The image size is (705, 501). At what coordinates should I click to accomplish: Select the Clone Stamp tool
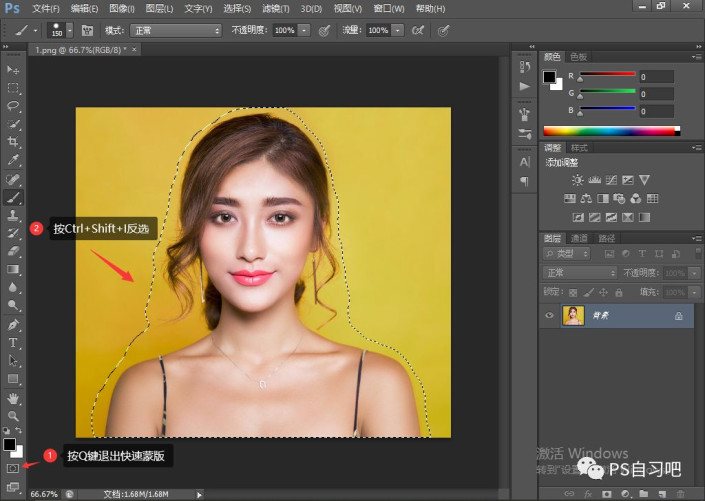click(x=14, y=215)
